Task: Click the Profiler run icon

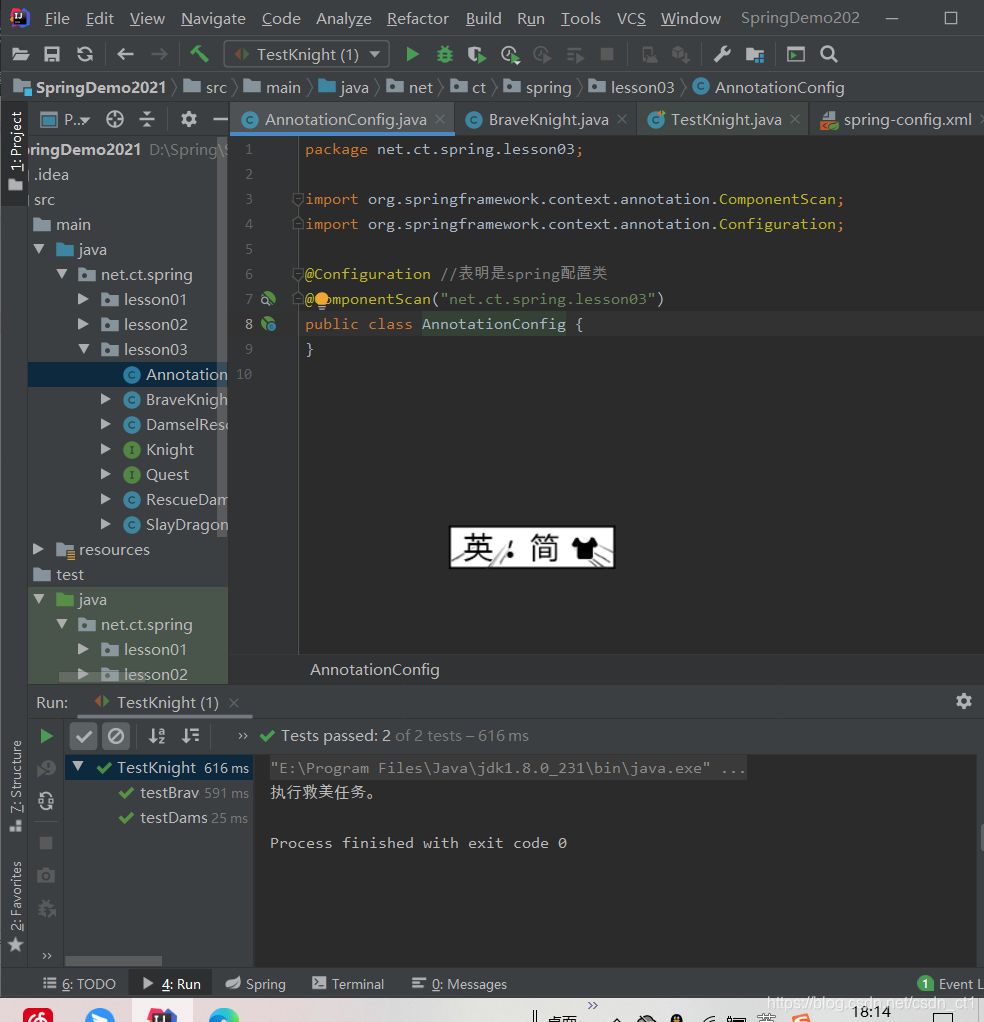Action: (x=510, y=54)
